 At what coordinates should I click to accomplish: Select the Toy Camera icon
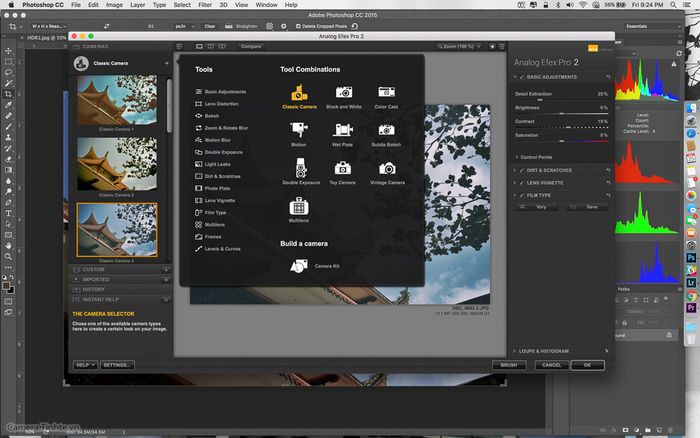point(343,168)
